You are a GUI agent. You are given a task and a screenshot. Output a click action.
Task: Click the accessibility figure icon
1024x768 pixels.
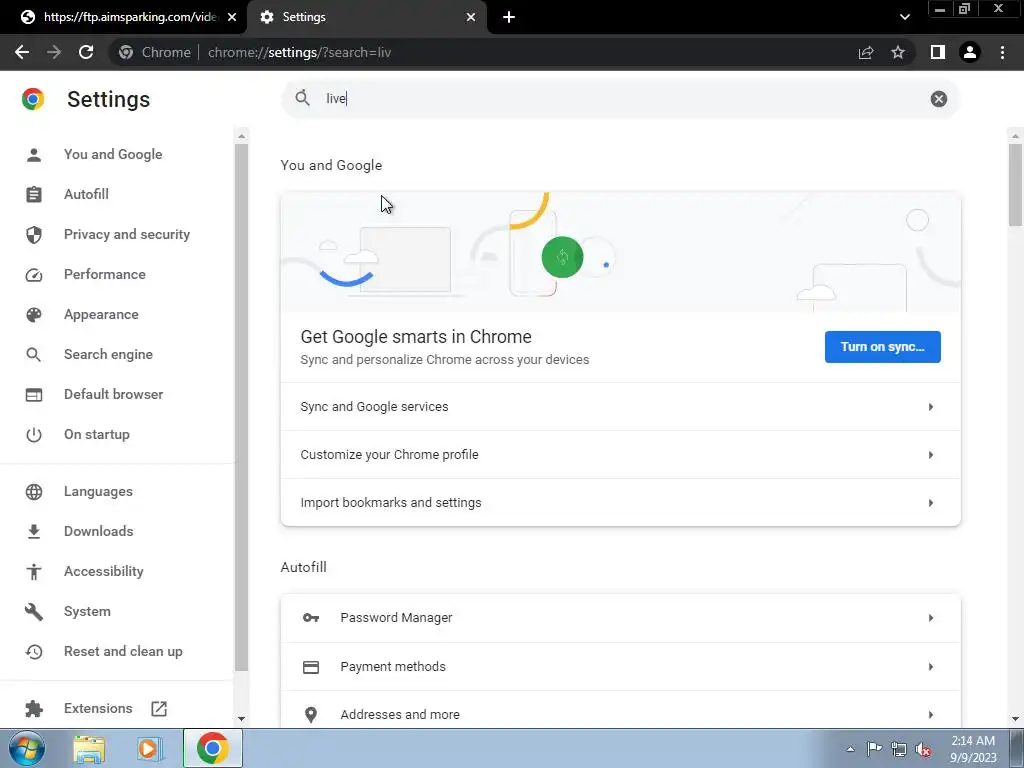tap(34, 571)
